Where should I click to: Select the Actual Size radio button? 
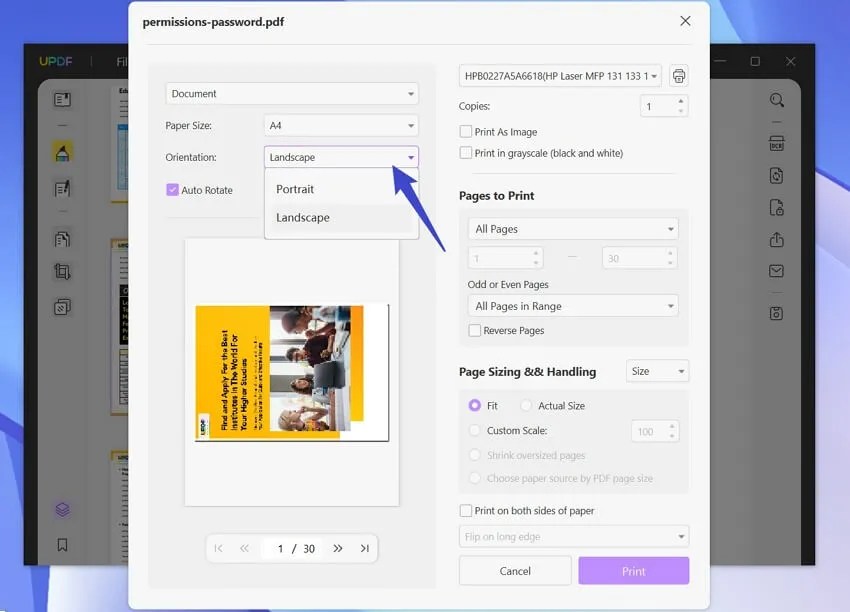[x=527, y=405]
